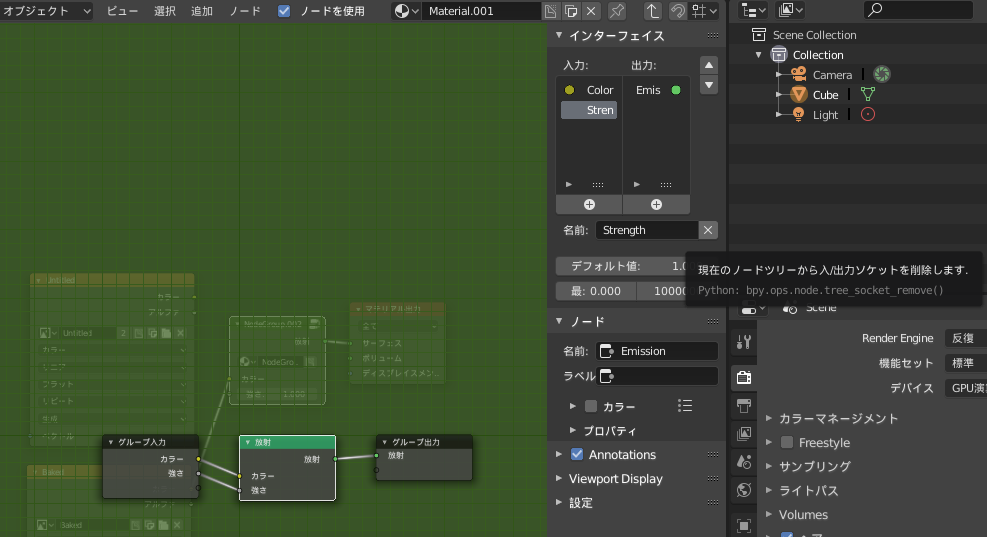The width and height of the screenshot is (987, 537).
Task: Expand the 設定 panel
Action: point(559,503)
